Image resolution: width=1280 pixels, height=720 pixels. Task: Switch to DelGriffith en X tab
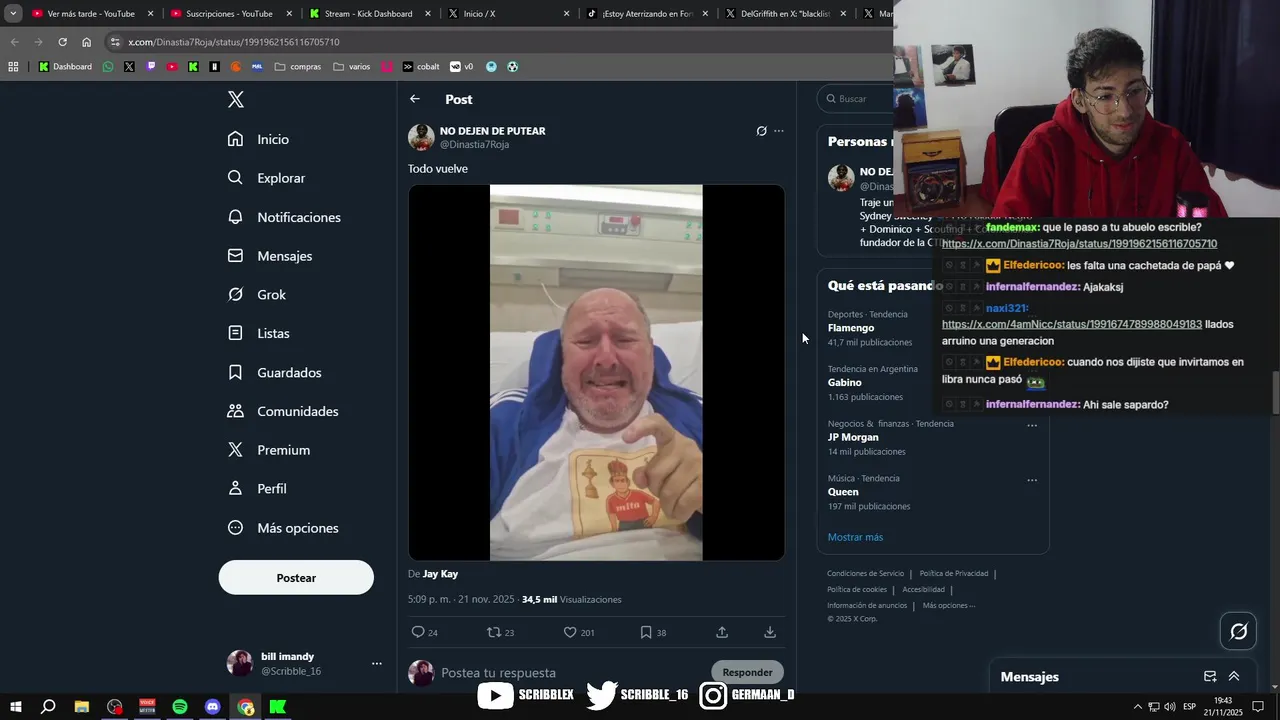tap(785, 14)
